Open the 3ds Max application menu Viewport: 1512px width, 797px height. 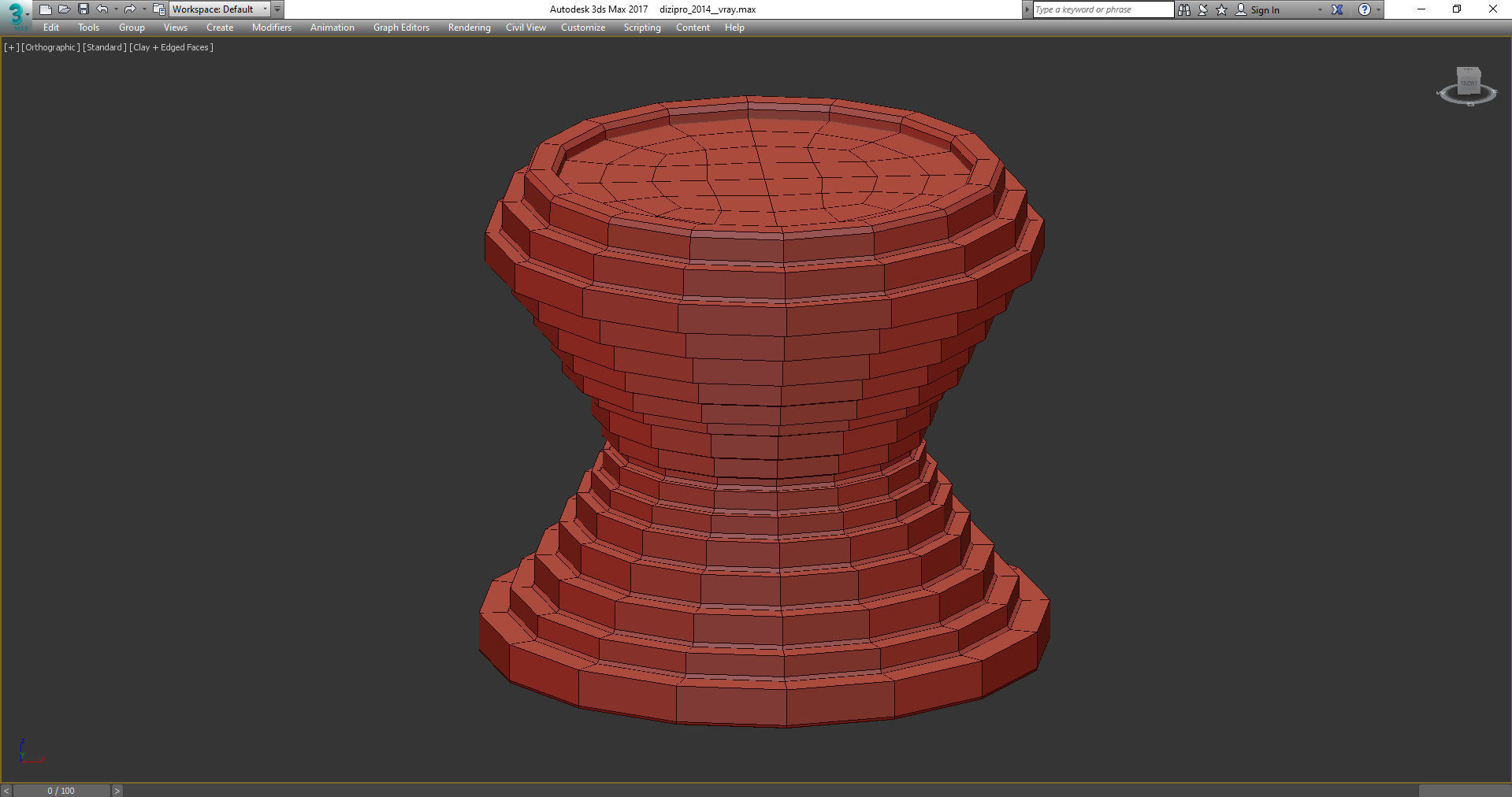pyautogui.click(x=16, y=15)
